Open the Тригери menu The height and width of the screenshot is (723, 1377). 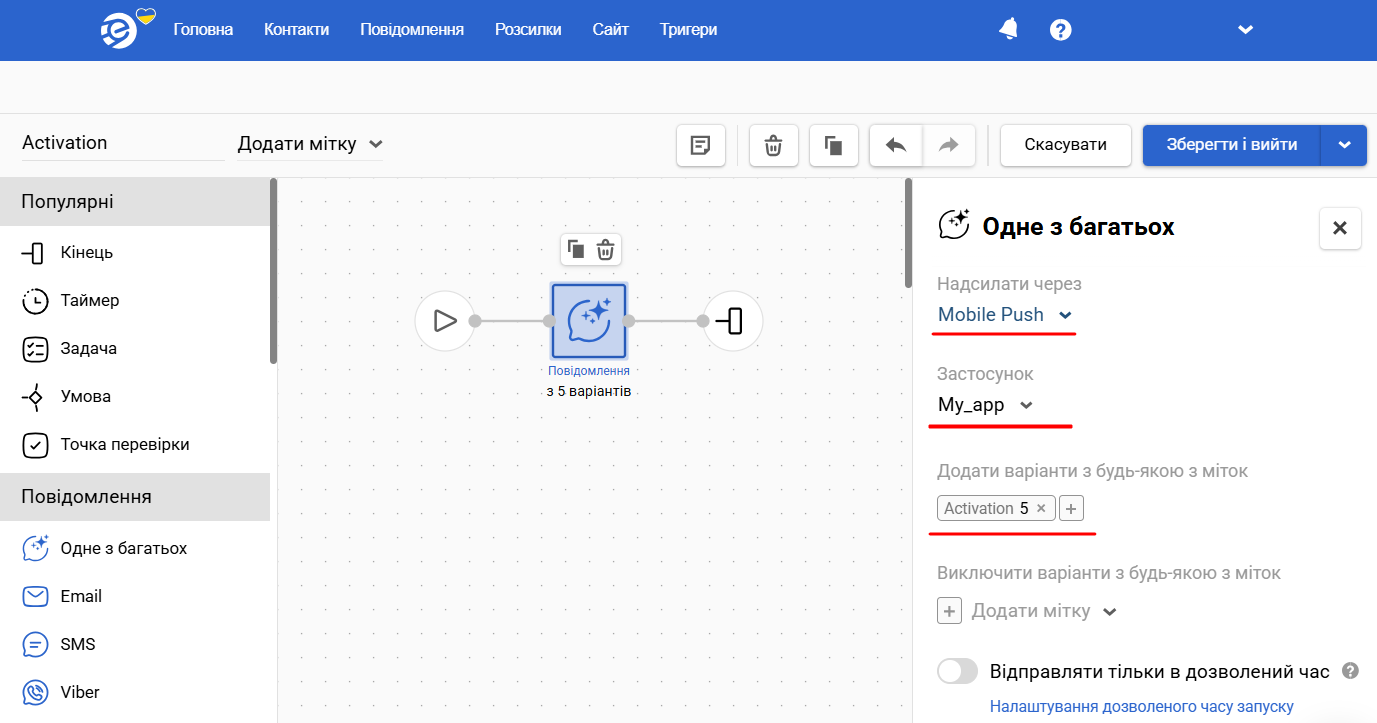(688, 30)
